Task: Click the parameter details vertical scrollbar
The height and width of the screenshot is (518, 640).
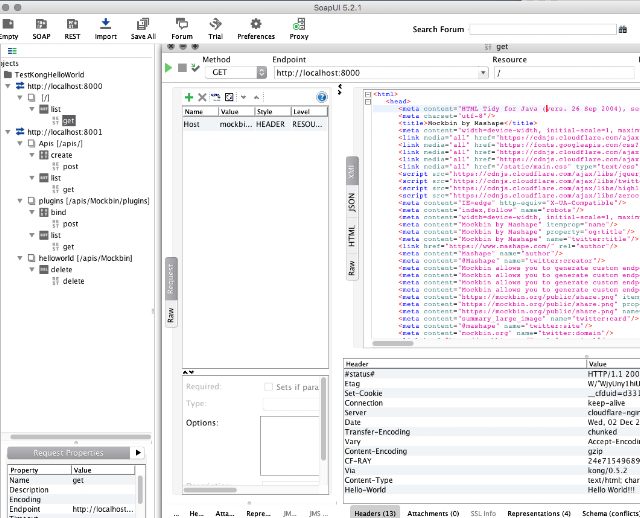Action: [324, 419]
